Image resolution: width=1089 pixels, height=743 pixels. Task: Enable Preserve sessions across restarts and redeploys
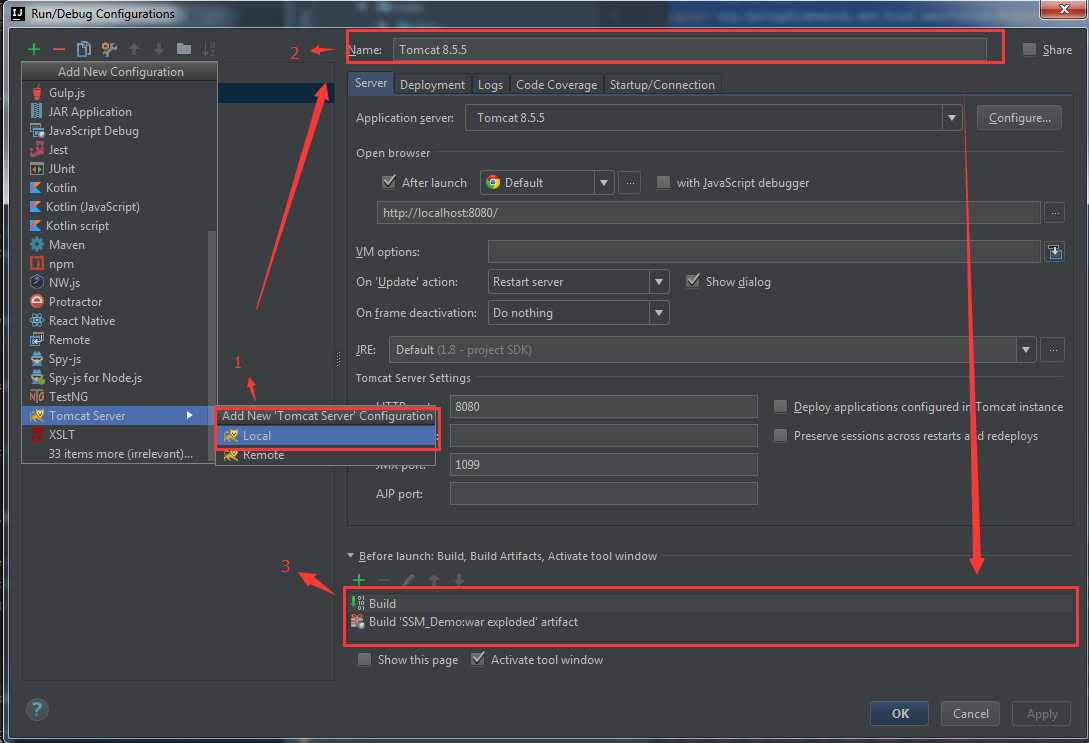tap(781, 435)
